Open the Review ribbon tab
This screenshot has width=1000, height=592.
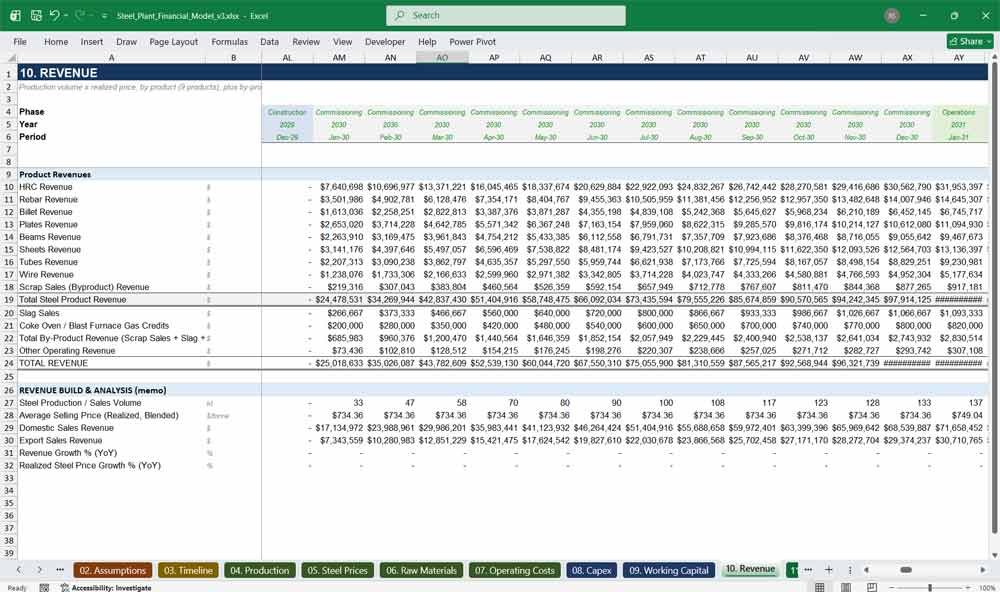(306, 41)
